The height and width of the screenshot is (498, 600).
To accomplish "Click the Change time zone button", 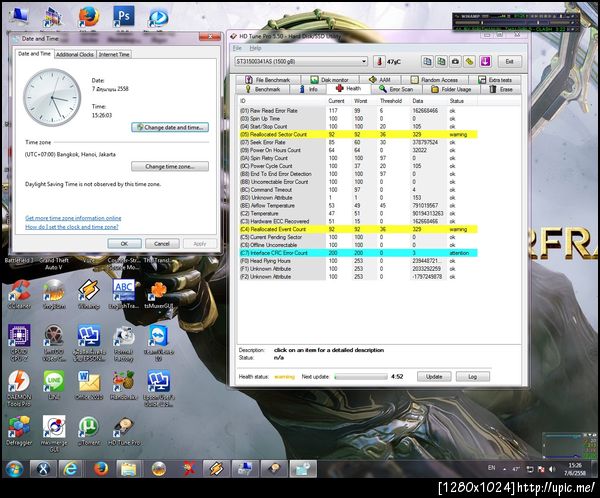I will (x=170, y=167).
